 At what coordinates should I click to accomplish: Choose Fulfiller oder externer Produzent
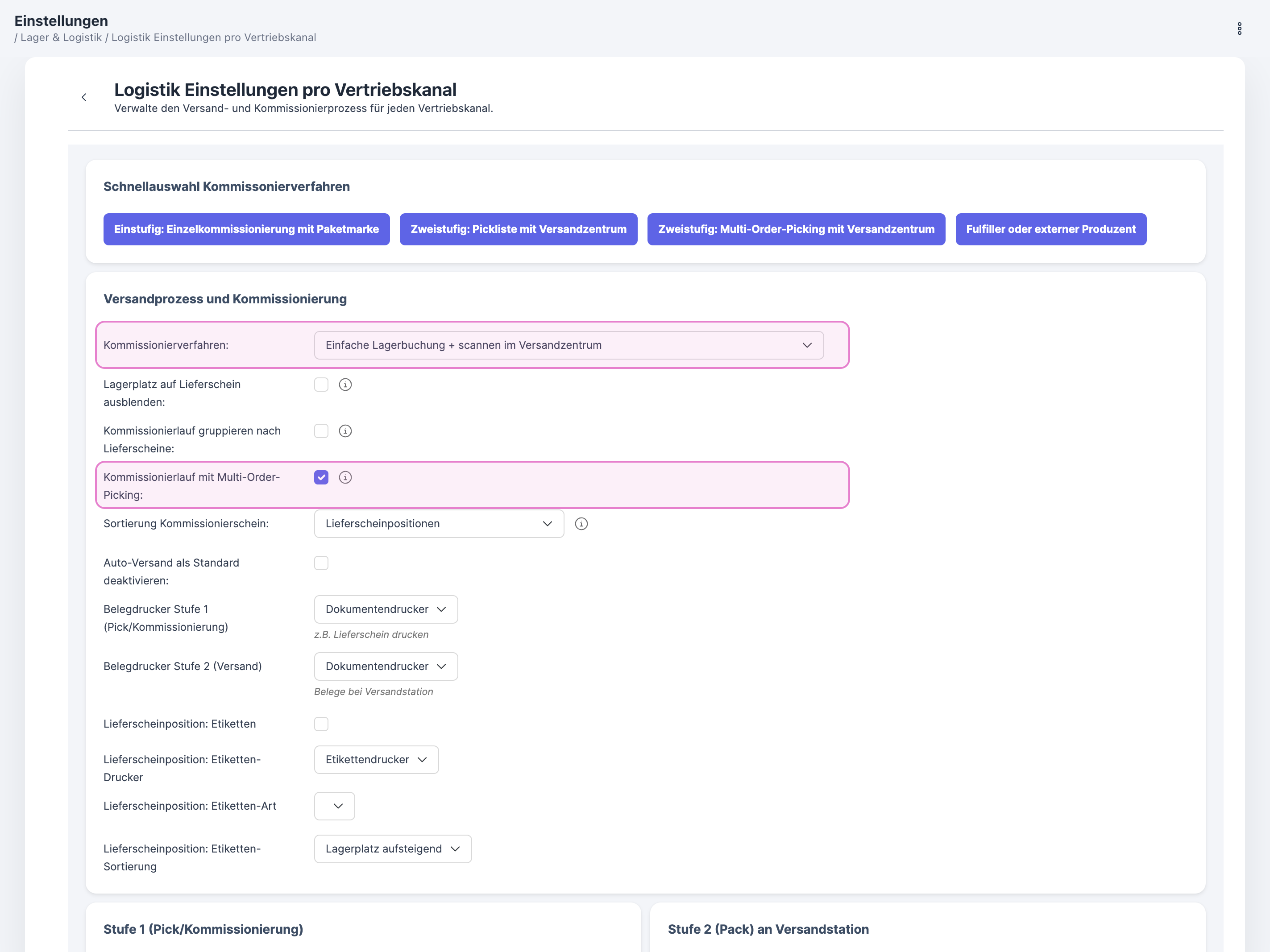[1050, 230]
